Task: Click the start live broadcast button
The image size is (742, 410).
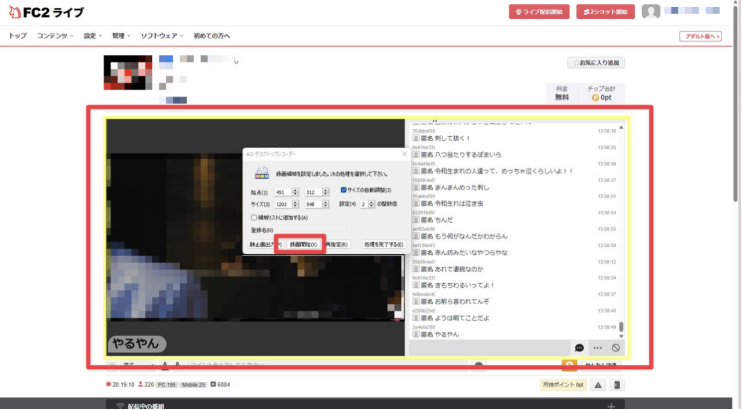Action: click(539, 12)
